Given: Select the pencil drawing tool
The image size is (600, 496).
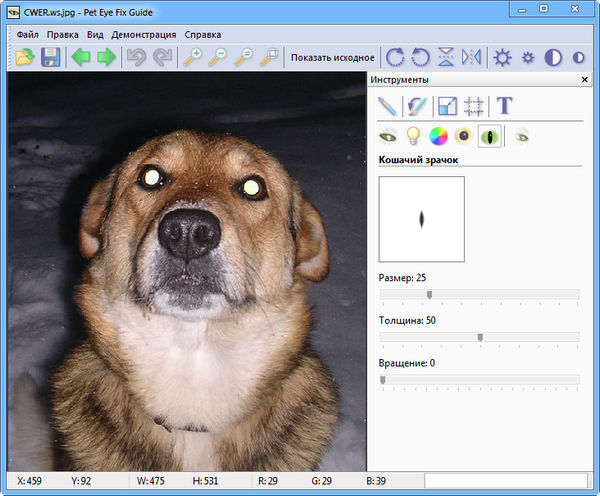Looking at the screenshot, I should (x=388, y=105).
